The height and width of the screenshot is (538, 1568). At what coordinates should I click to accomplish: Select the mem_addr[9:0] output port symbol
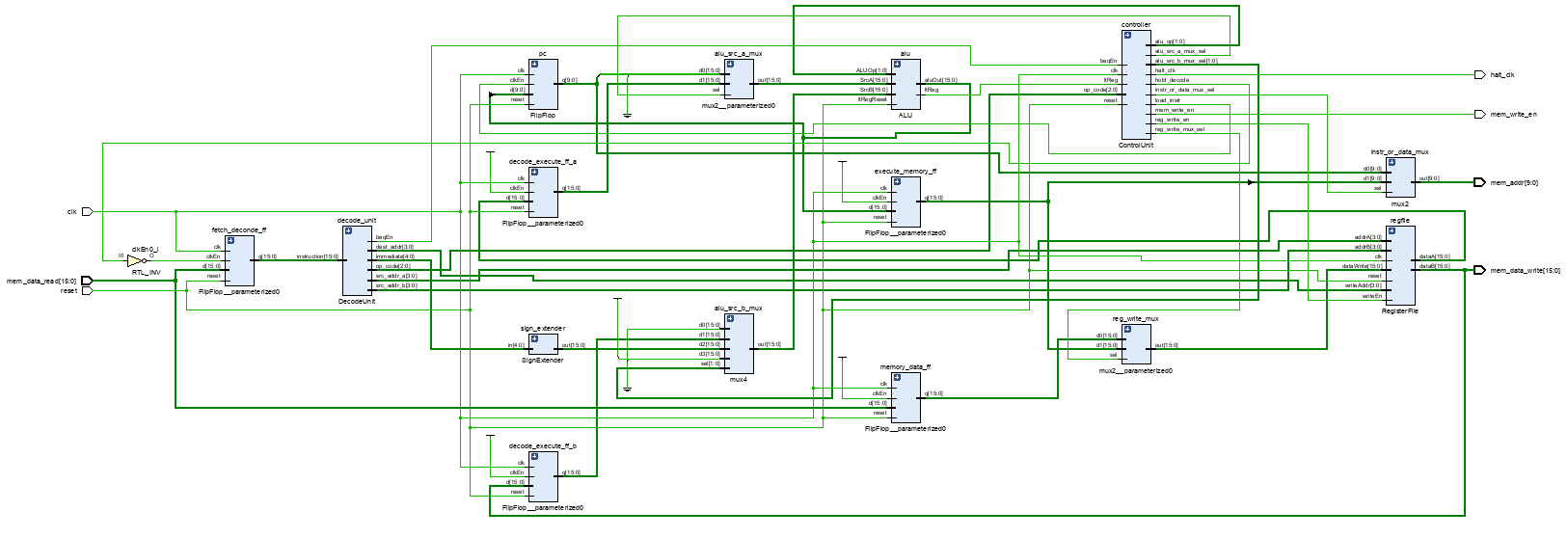[x=1480, y=182]
